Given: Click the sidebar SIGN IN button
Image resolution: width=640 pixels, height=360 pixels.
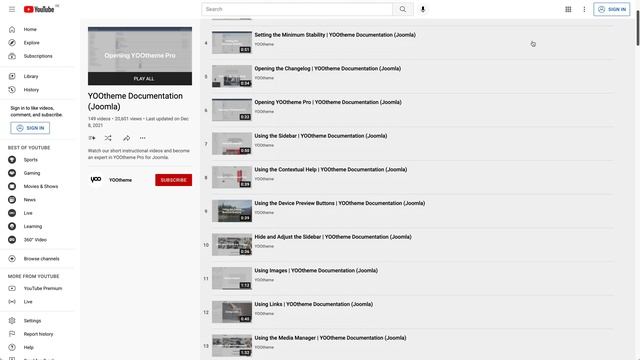Looking at the screenshot, I should pyautogui.click(x=30, y=128).
